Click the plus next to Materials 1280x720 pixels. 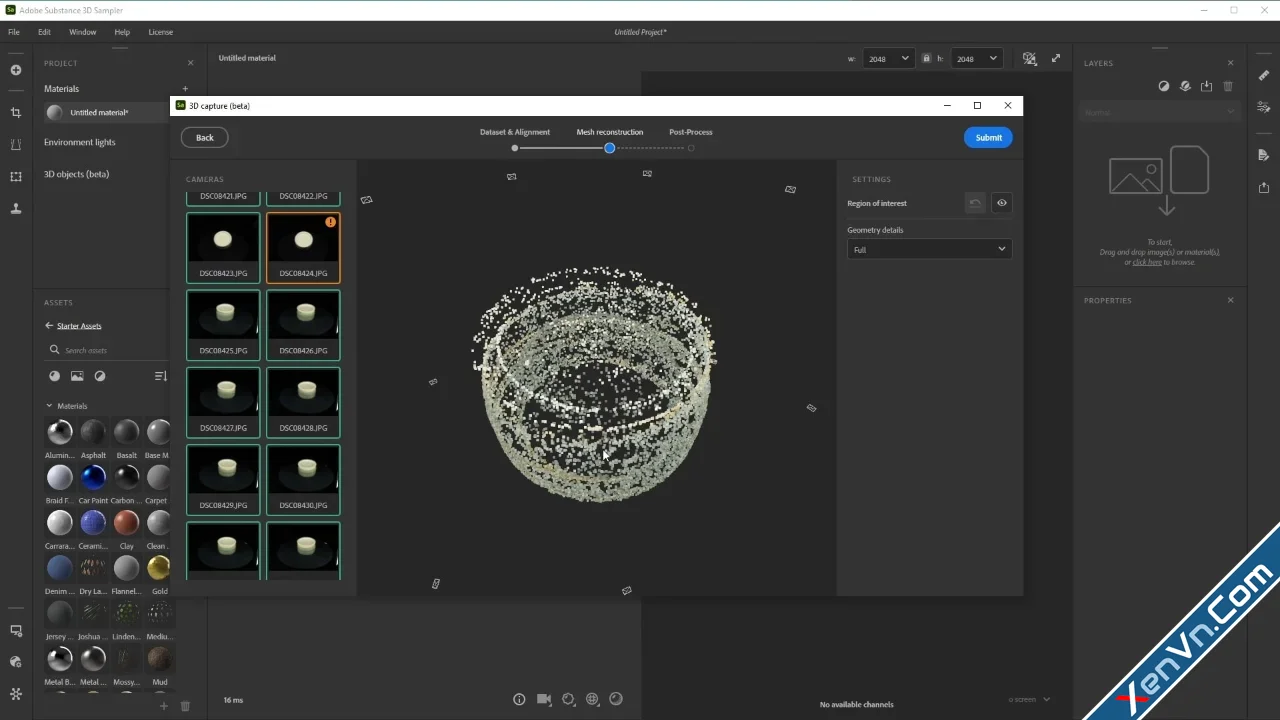(185, 89)
